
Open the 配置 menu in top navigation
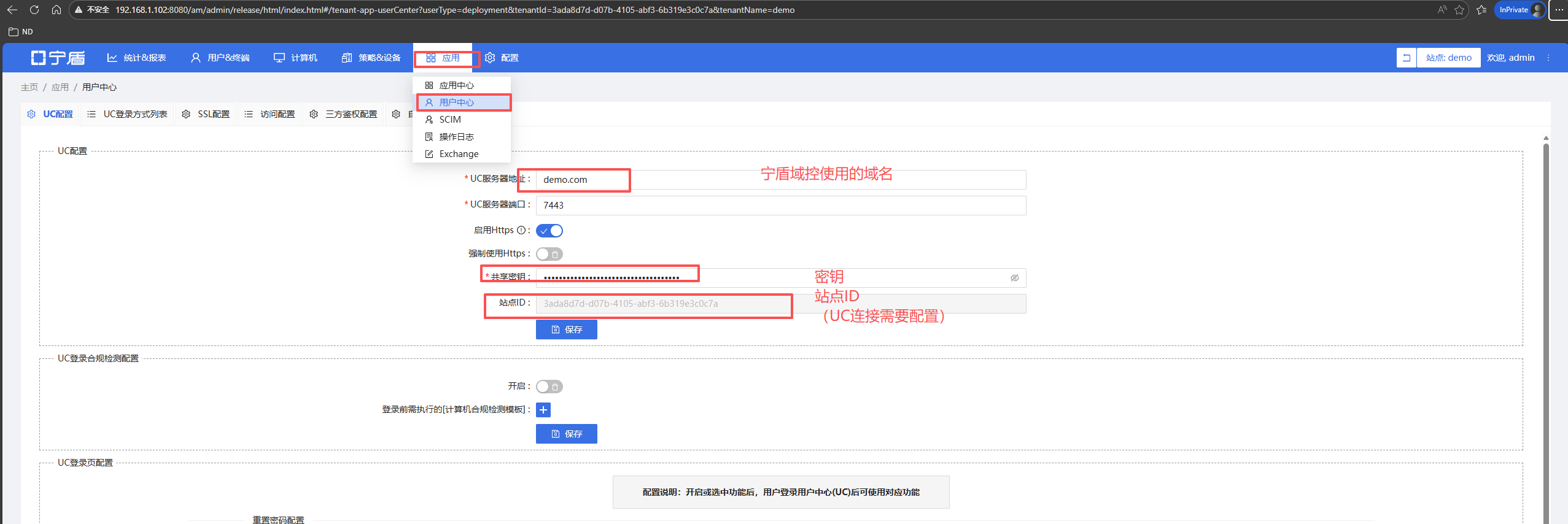pyautogui.click(x=502, y=58)
